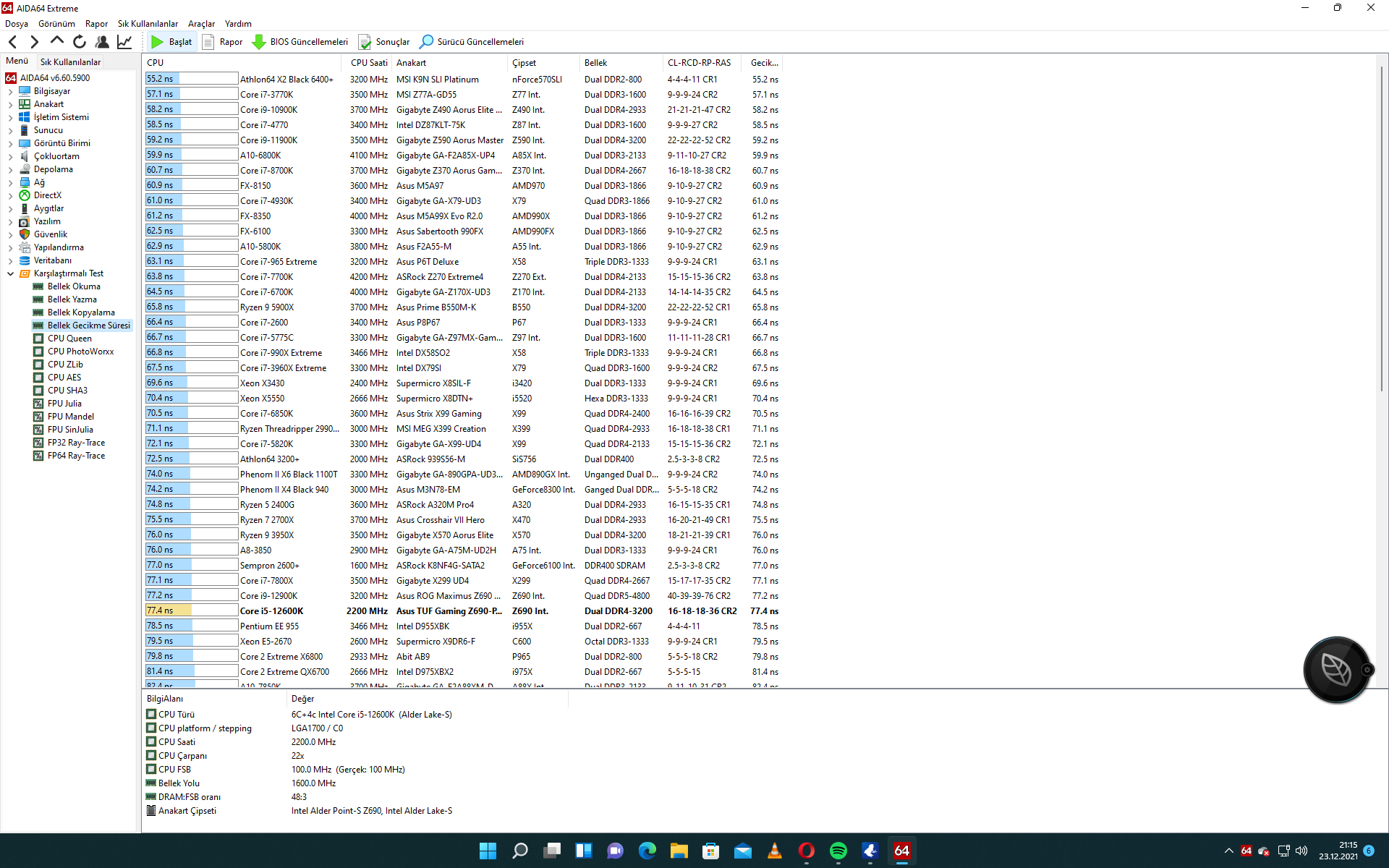This screenshot has width=1389, height=868.
Task: Expand the DirectX tree node
Action: 10,196
